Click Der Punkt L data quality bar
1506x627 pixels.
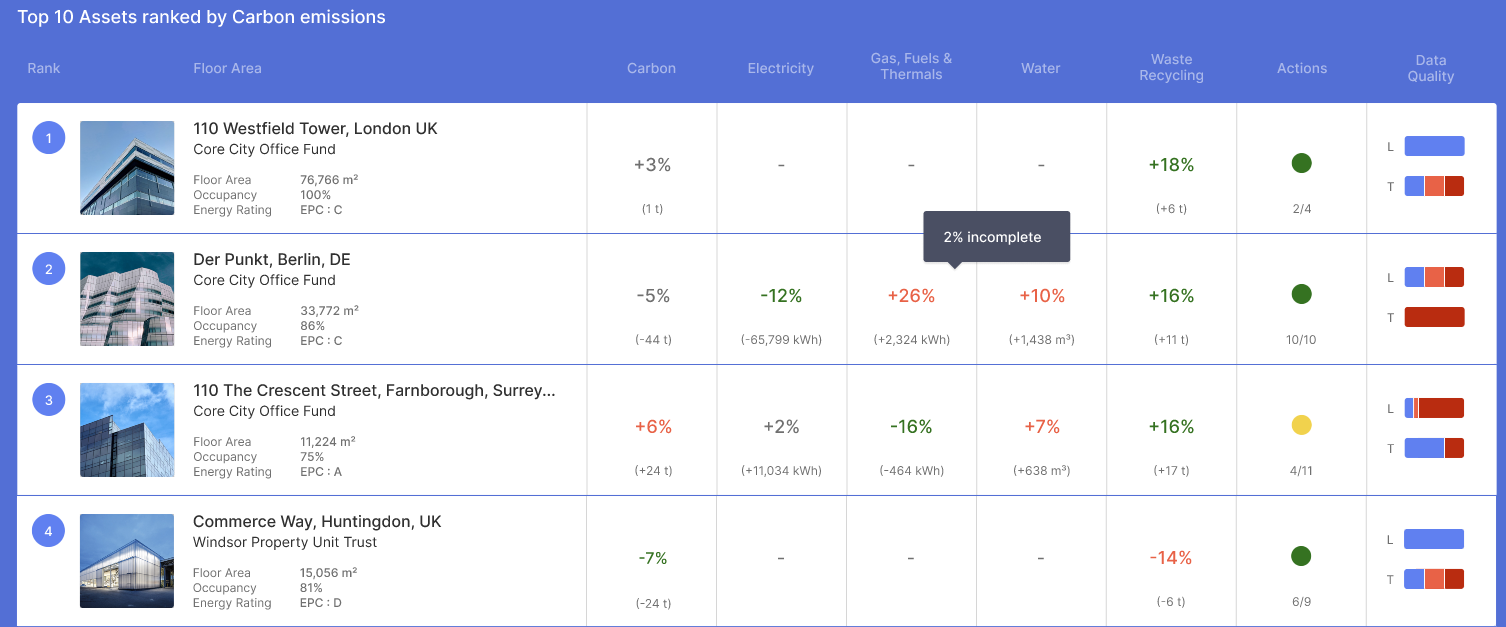1434,277
